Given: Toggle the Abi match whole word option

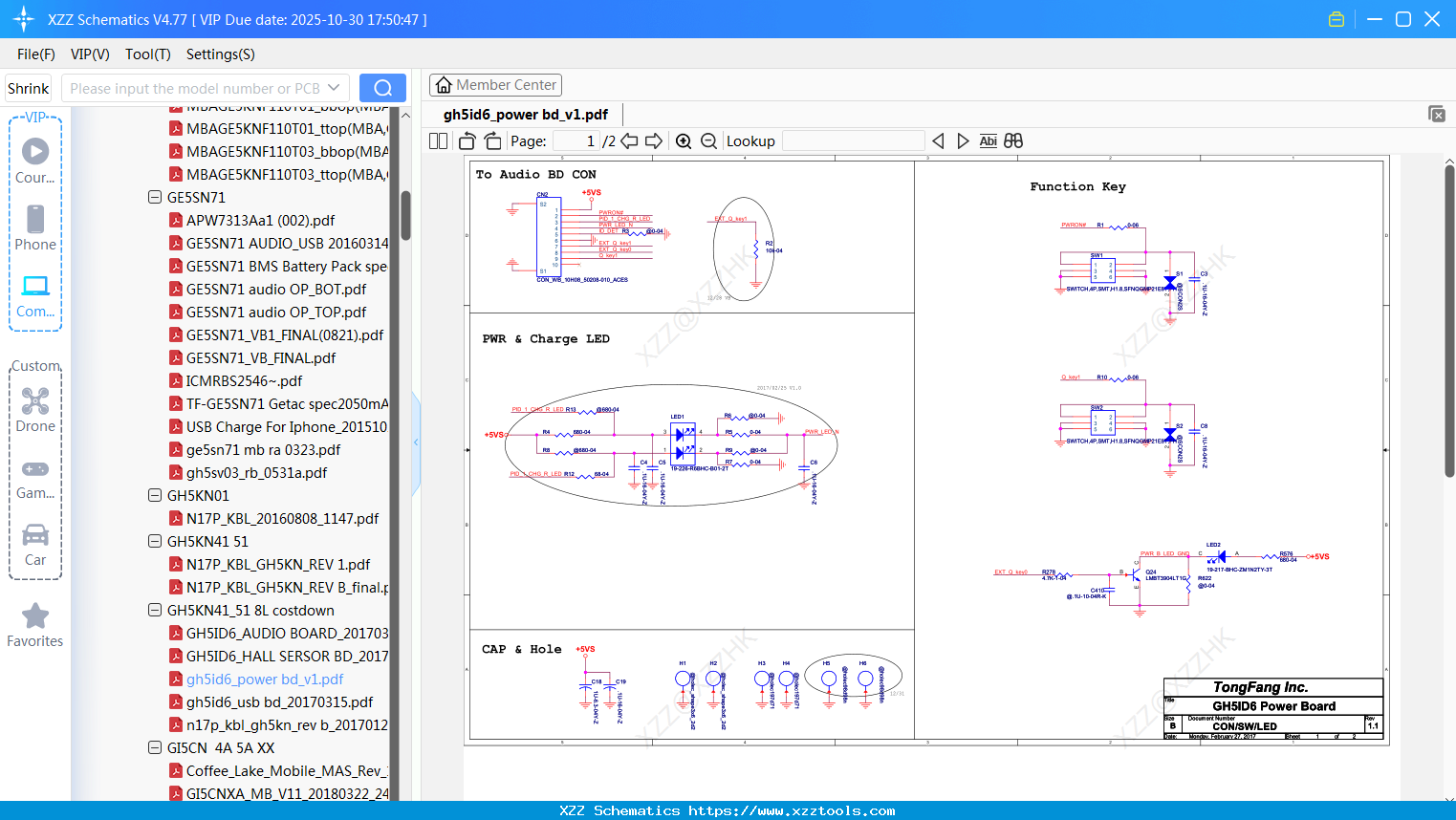Looking at the screenshot, I should (x=988, y=141).
